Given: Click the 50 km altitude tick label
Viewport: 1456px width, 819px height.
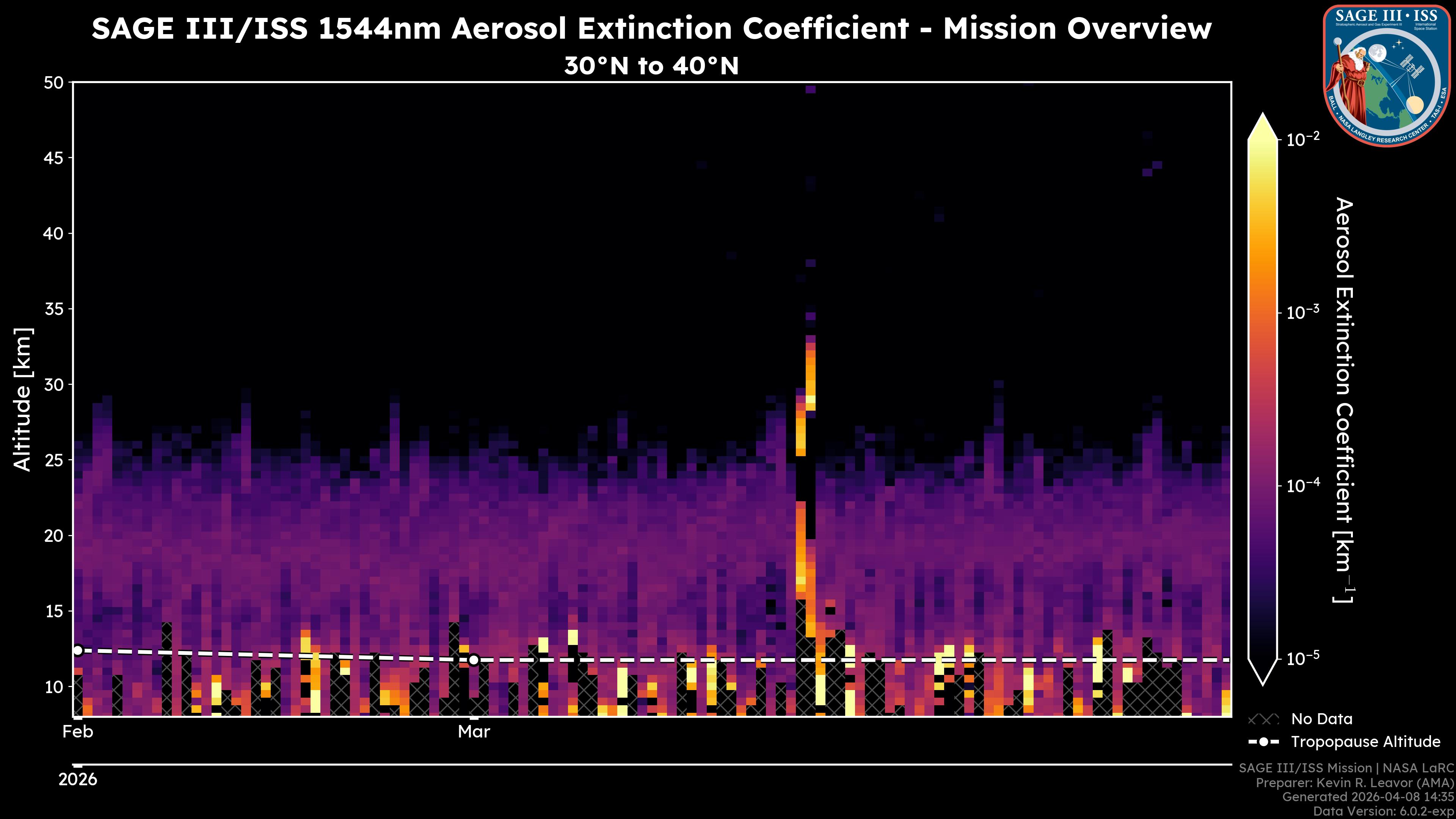Looking at the screenshot, I should [54, 83].
